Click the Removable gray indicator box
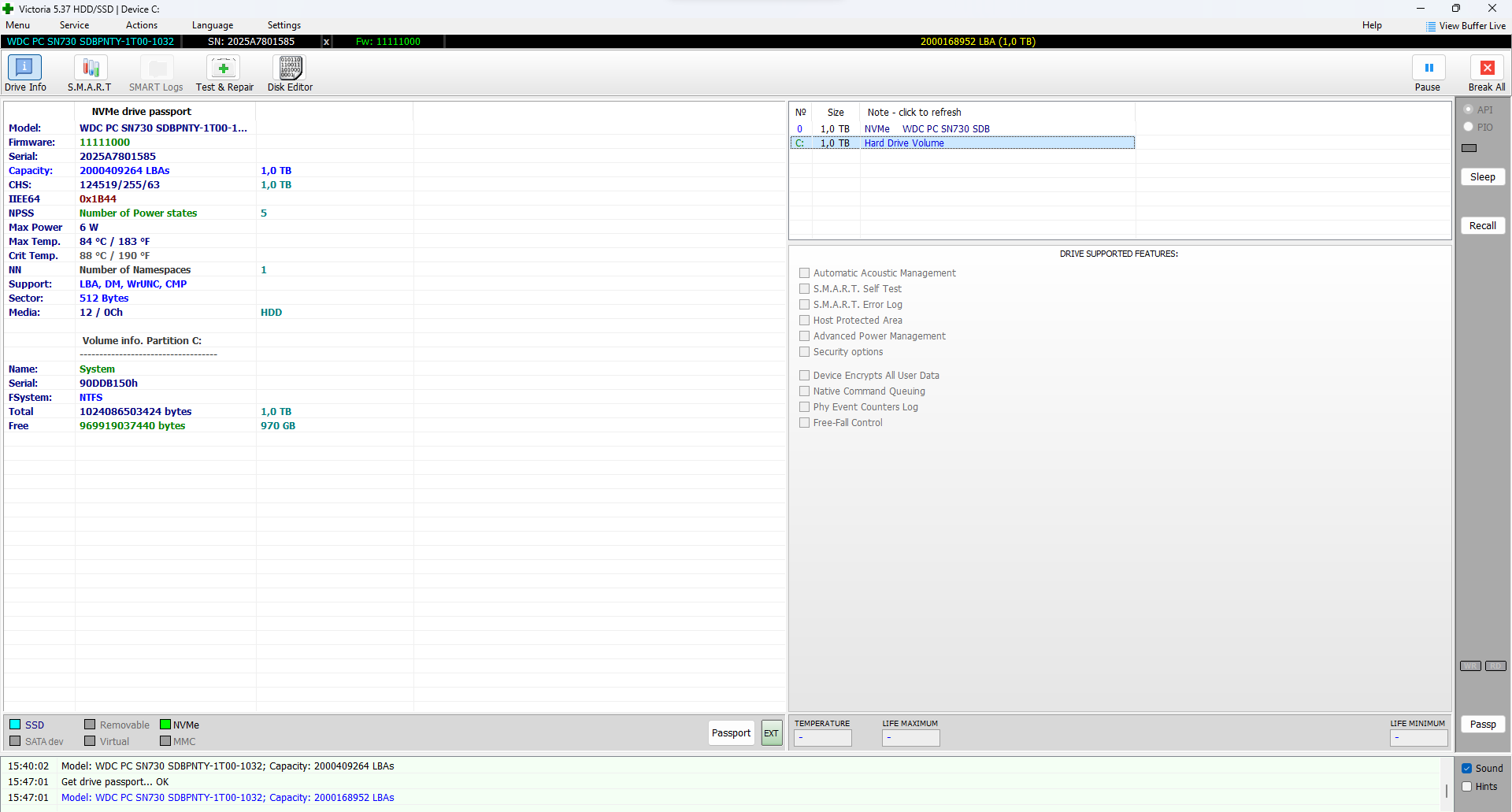This screenshot has height=812, width=1512. click(x=90, y=725)
